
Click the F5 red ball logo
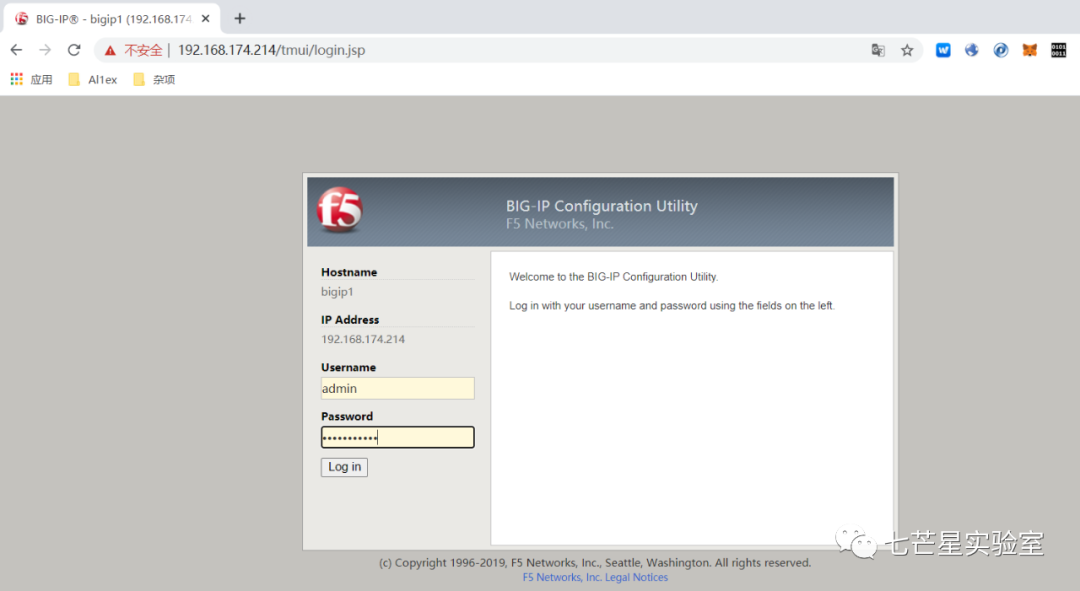pos(340,209)
